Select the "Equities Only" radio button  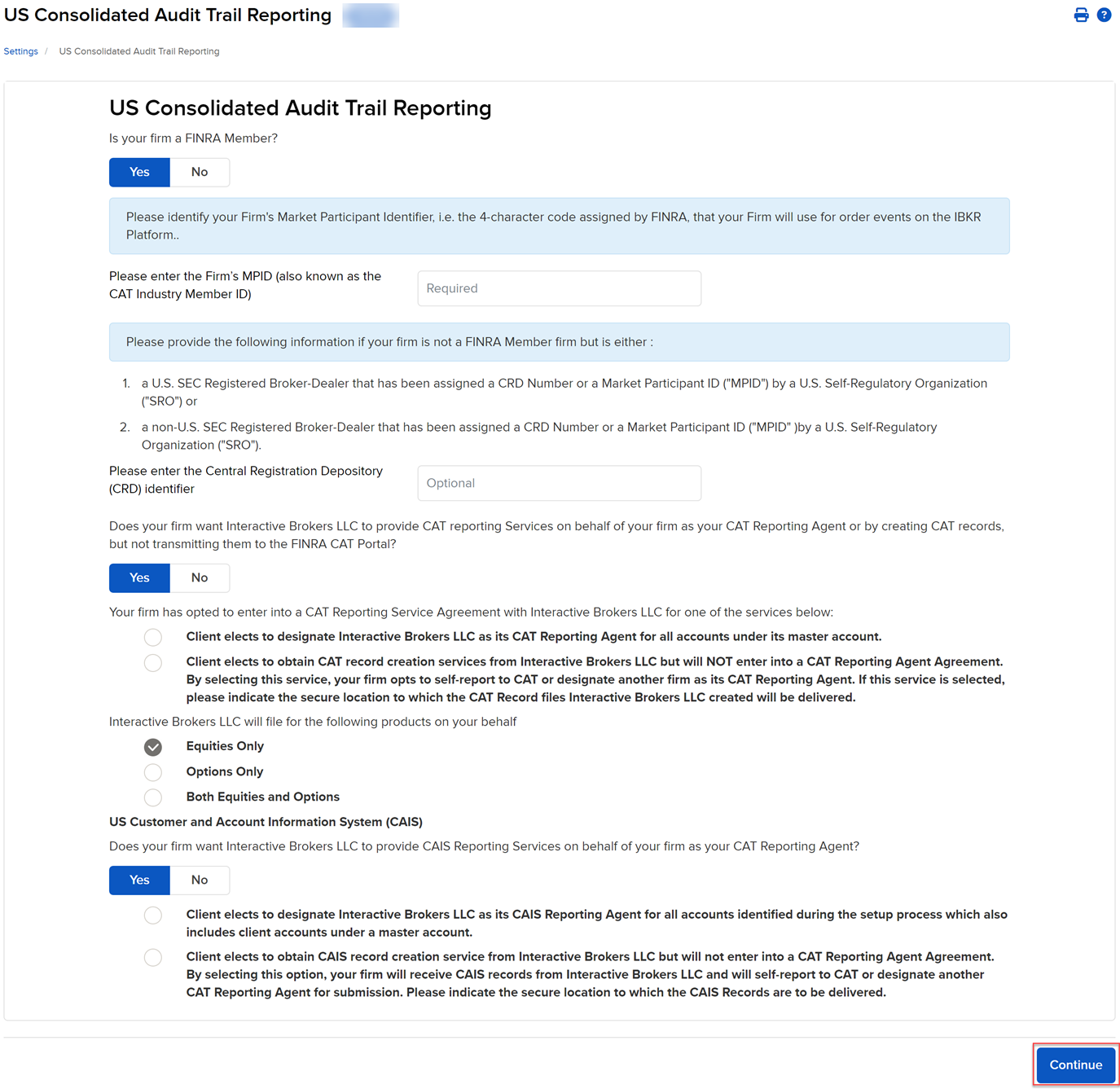(152, 747)
